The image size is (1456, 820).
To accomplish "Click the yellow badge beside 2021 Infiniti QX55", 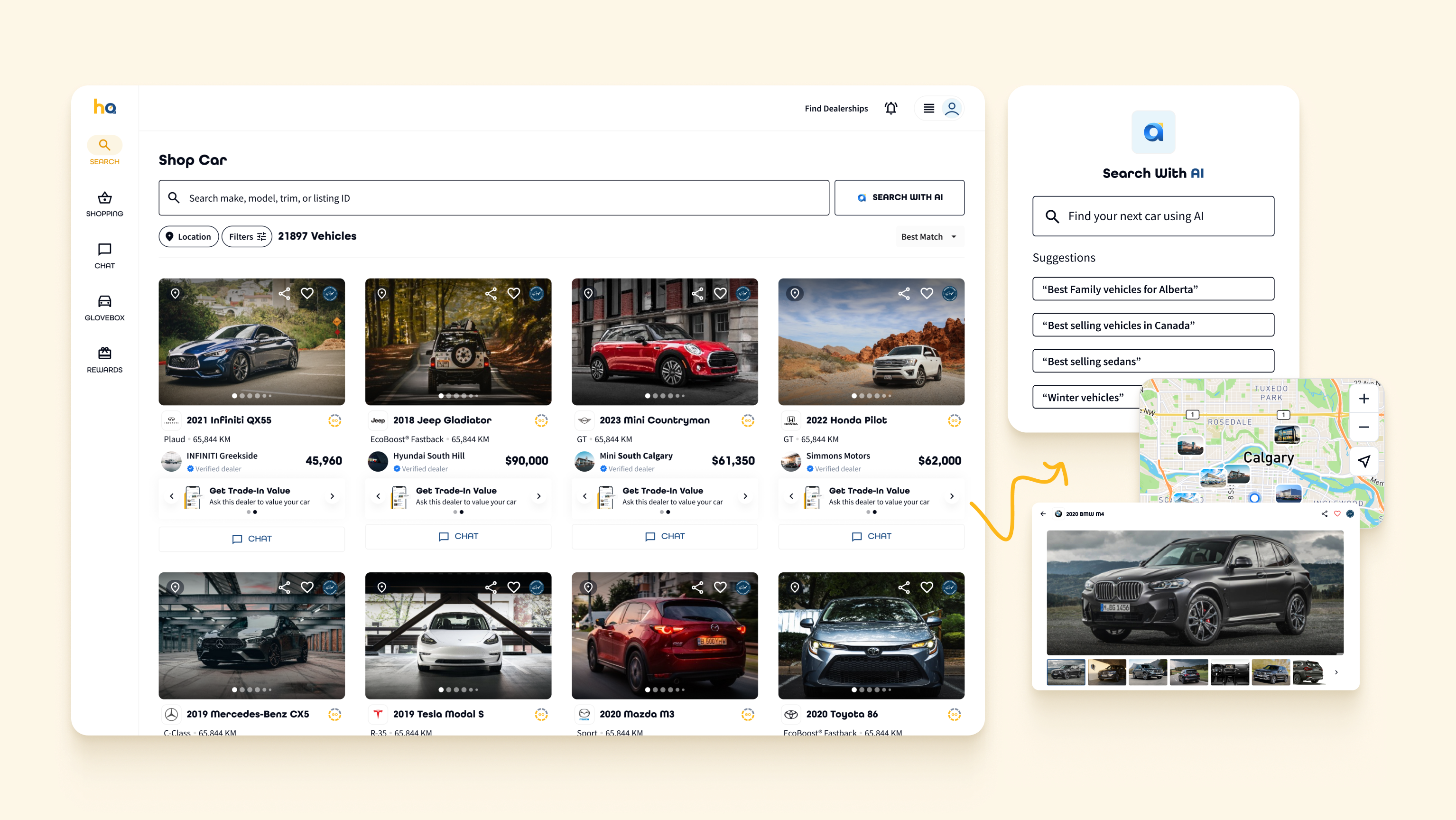I will click(334, 420).
